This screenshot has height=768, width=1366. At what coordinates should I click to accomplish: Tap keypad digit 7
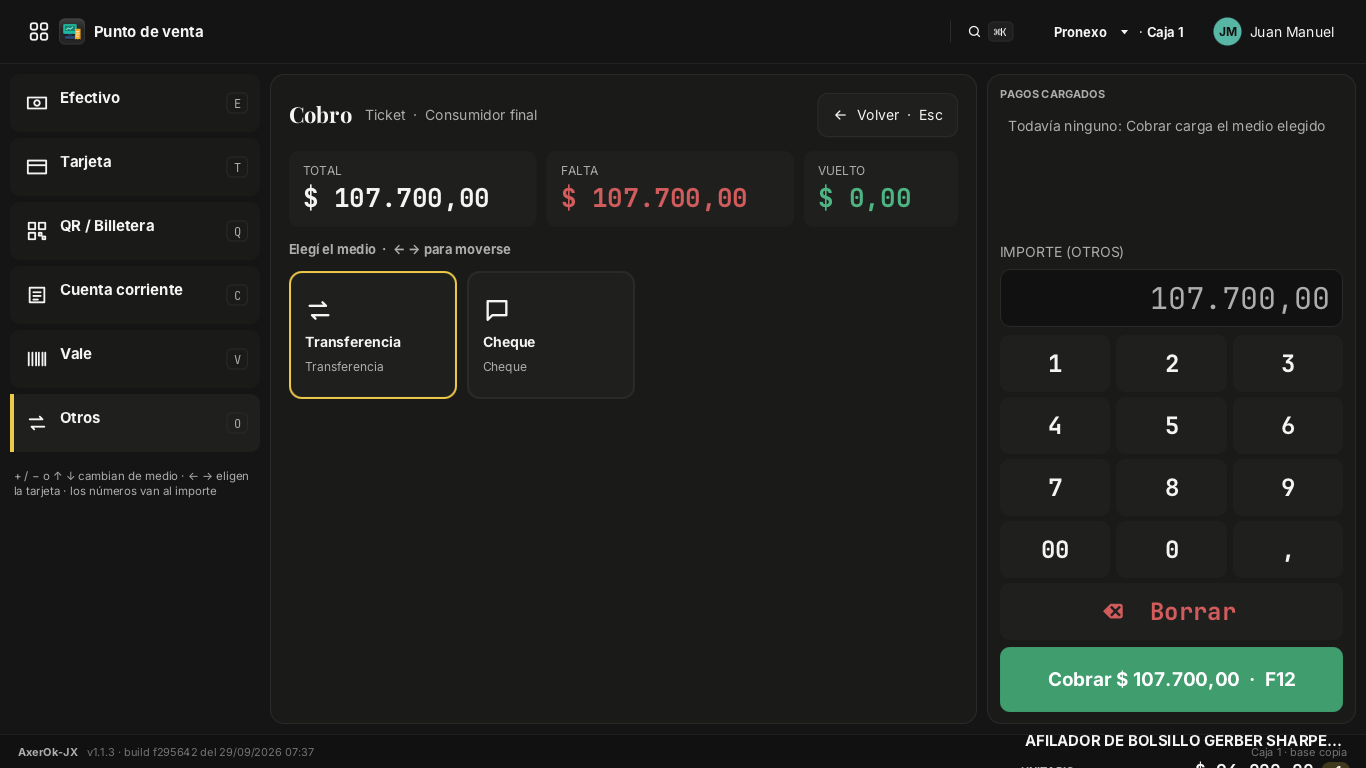tap(1055, 488)
